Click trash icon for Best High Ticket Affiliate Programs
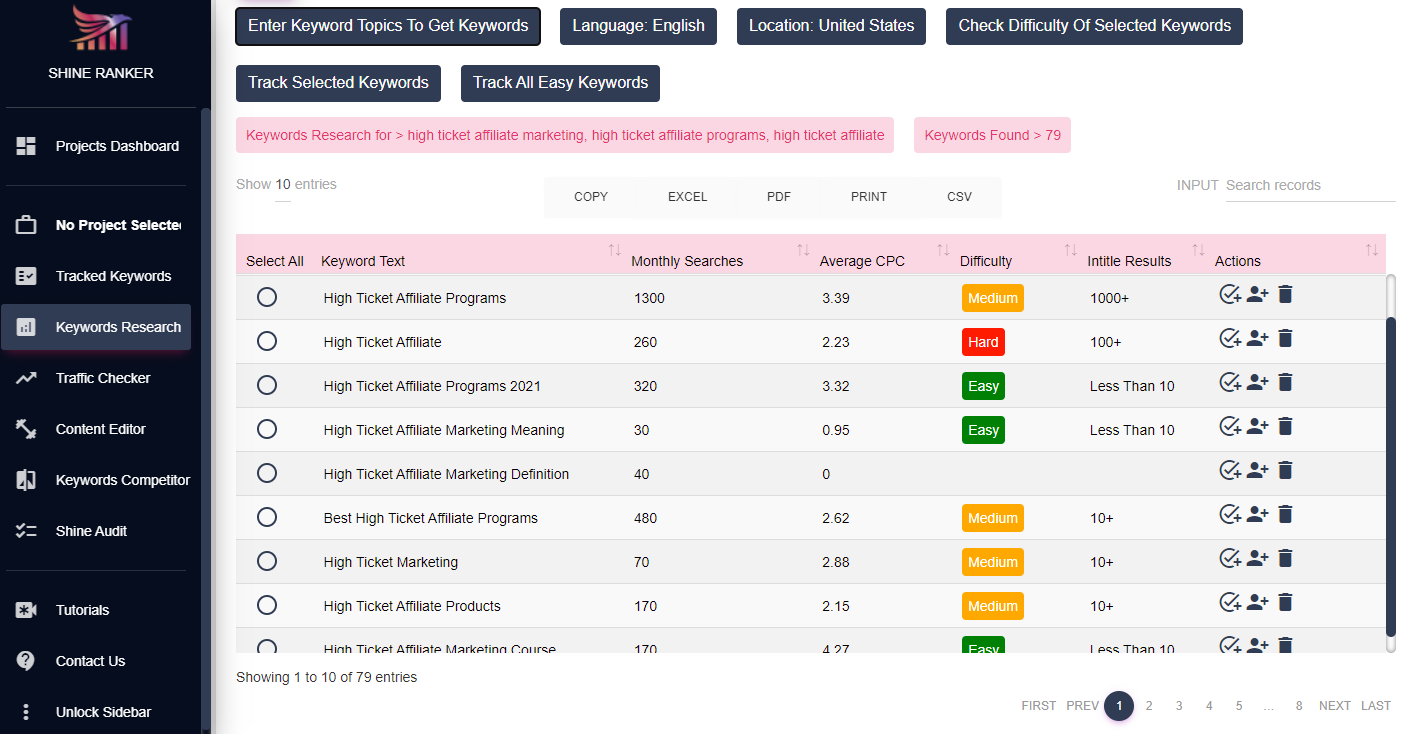This screenshot has width=1411, height=734. click(x=1285, y=514)
